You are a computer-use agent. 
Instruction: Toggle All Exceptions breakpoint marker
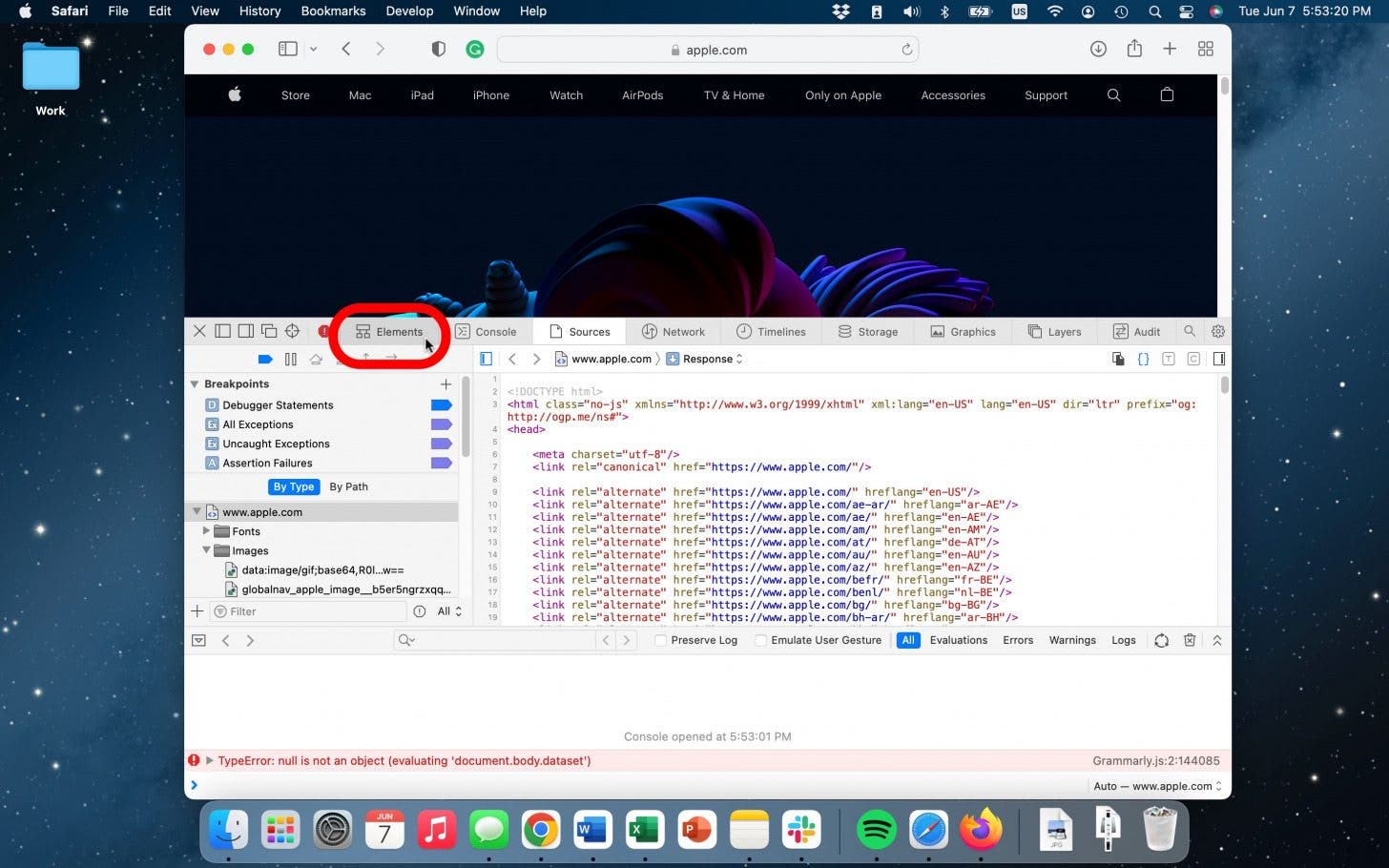point(441,424)
